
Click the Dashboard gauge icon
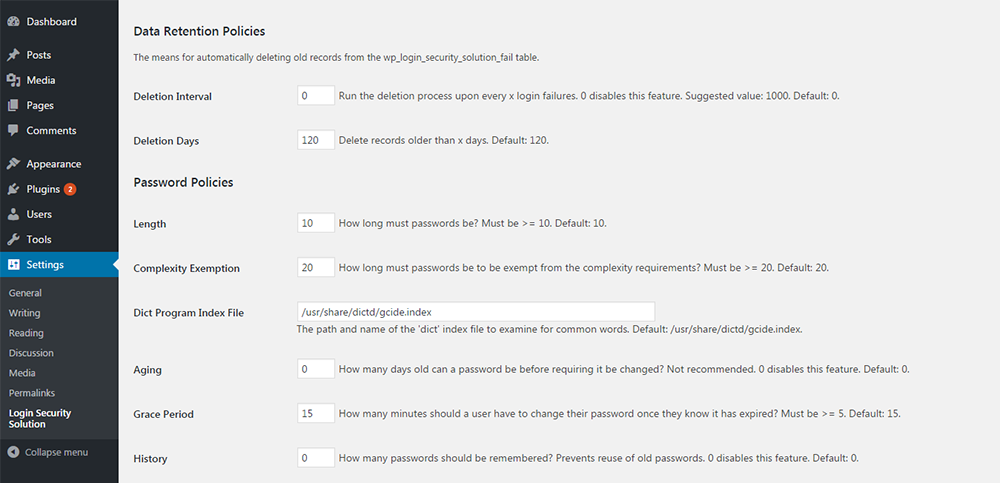[13, 22]
